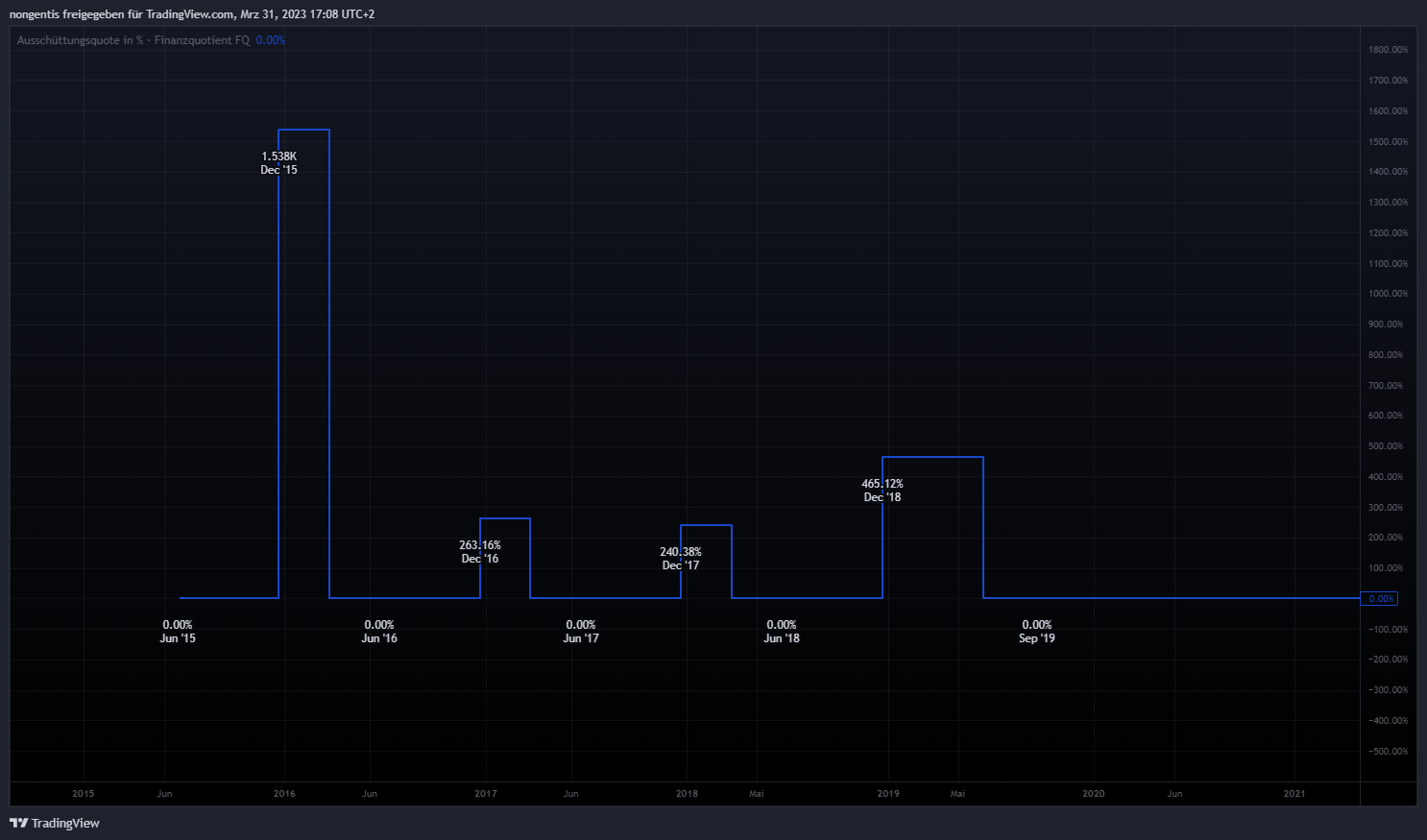Image resolution: width=1427 pixels, height=840 pixels.
Task: Click 2019 on the time axis
Action: (x=888, y=794)
